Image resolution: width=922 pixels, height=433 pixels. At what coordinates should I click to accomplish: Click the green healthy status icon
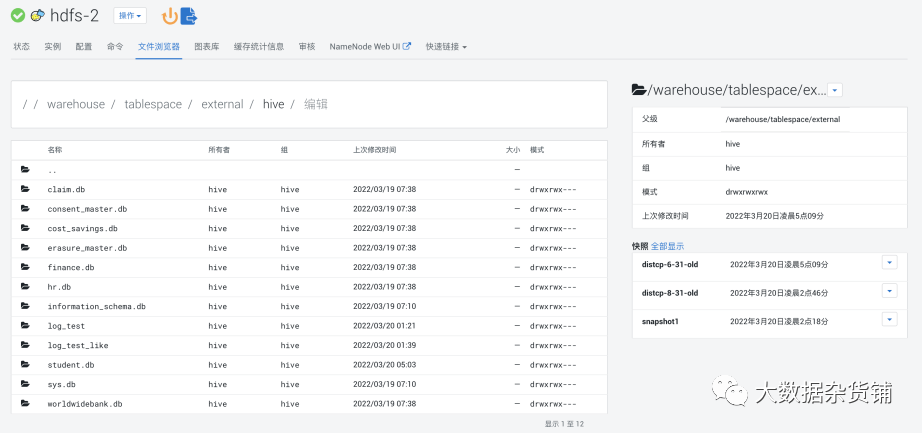pyautogui.click(x=18, y=16)
